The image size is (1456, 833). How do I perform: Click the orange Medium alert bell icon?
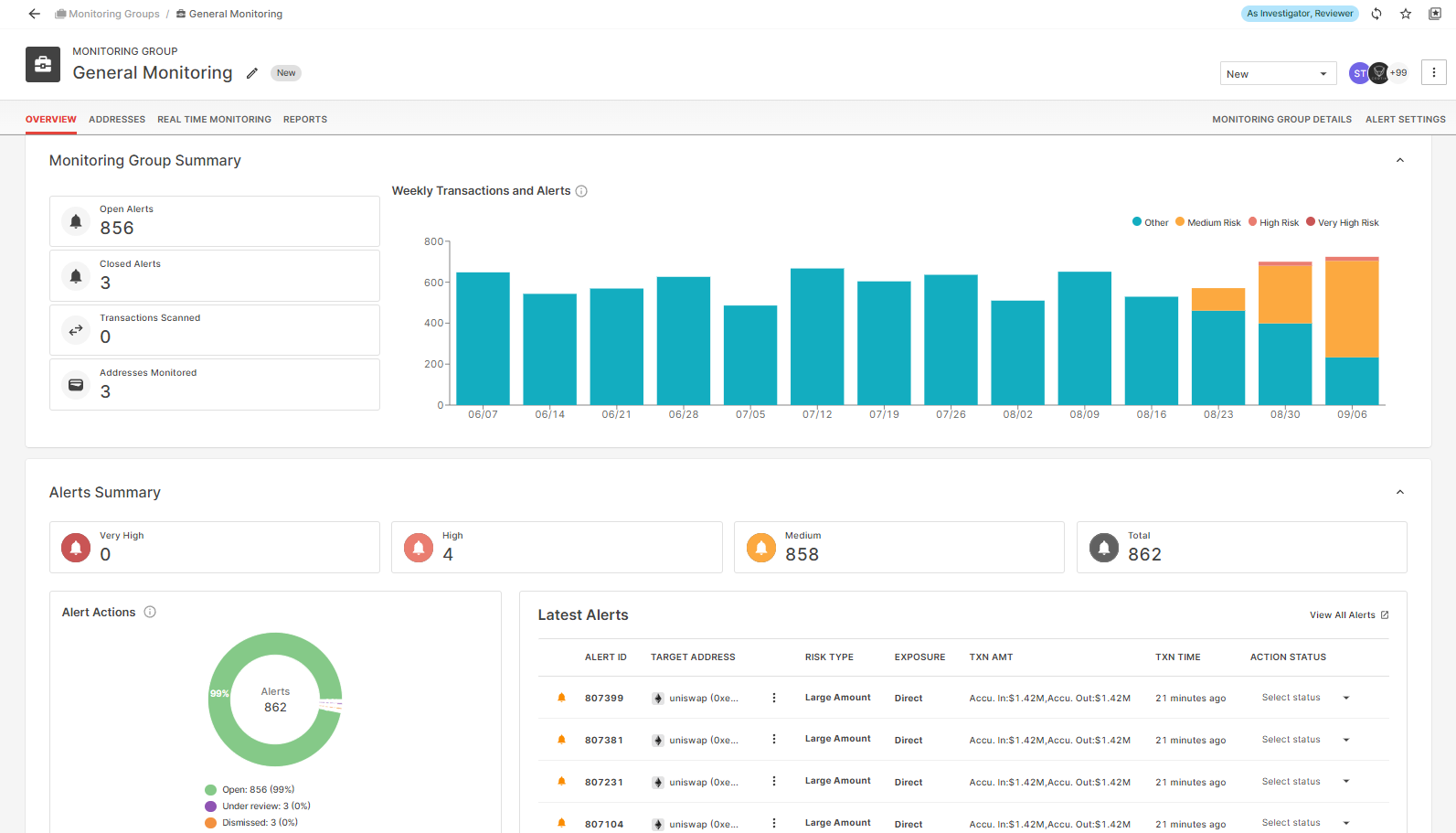(x=761, y=547)
